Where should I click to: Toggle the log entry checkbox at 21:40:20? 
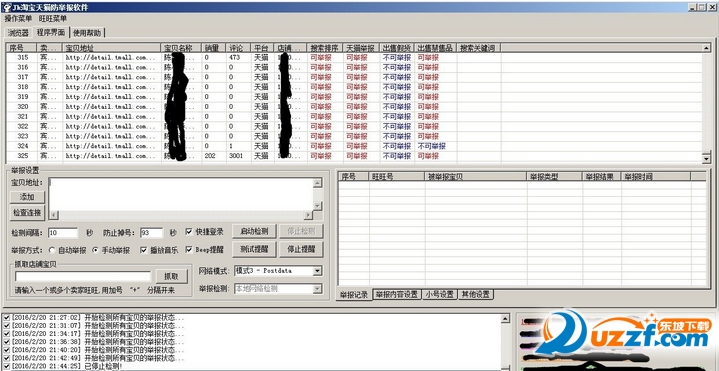(x=7, y=349)
